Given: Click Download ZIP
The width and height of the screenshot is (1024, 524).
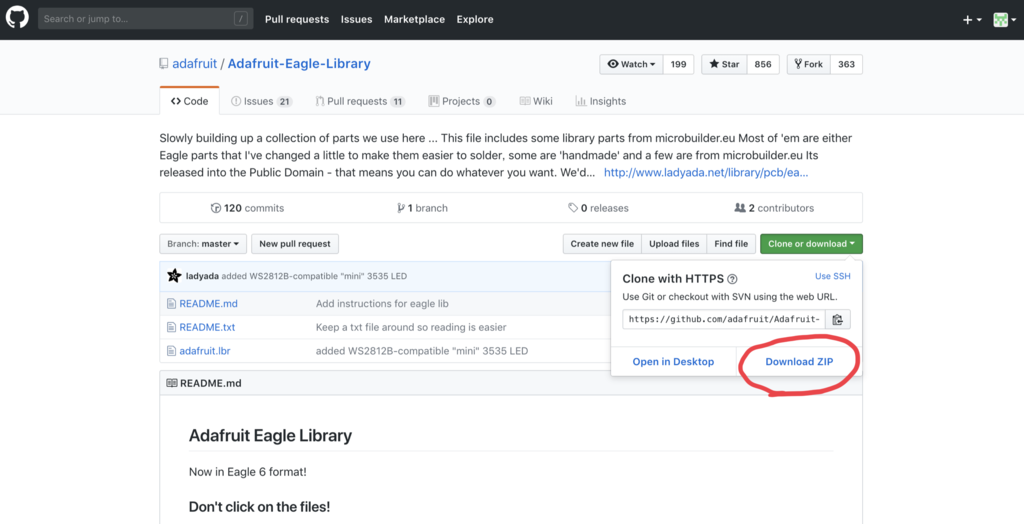Looking at the screenshot, I should click(x=799, y=361).
